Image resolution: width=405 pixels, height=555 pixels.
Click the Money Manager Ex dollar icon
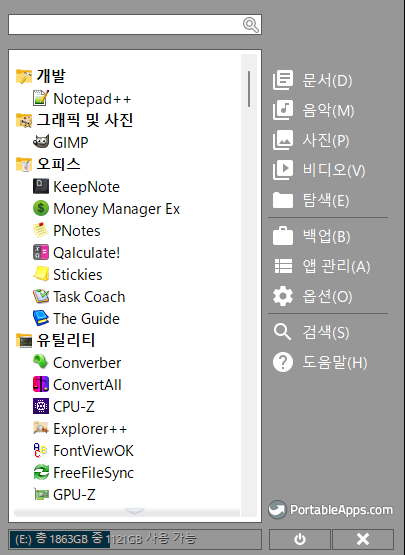pyautogui.click(x=41, y=208)
